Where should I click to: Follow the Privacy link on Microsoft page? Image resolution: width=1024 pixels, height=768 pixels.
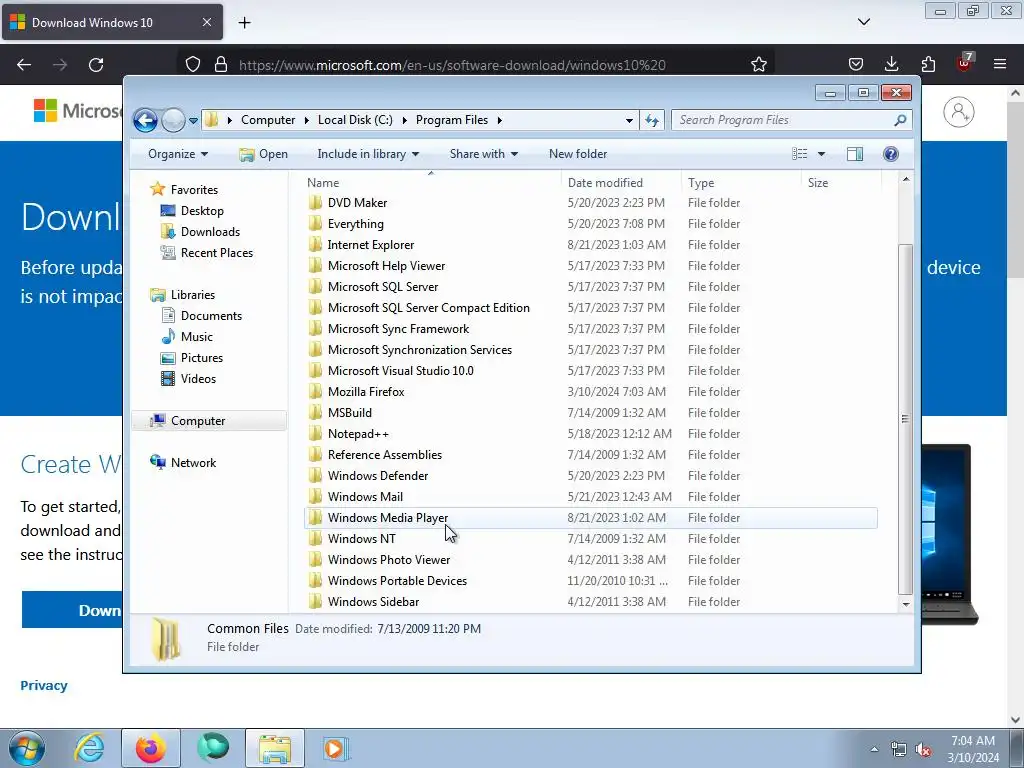tap(44, 686)
